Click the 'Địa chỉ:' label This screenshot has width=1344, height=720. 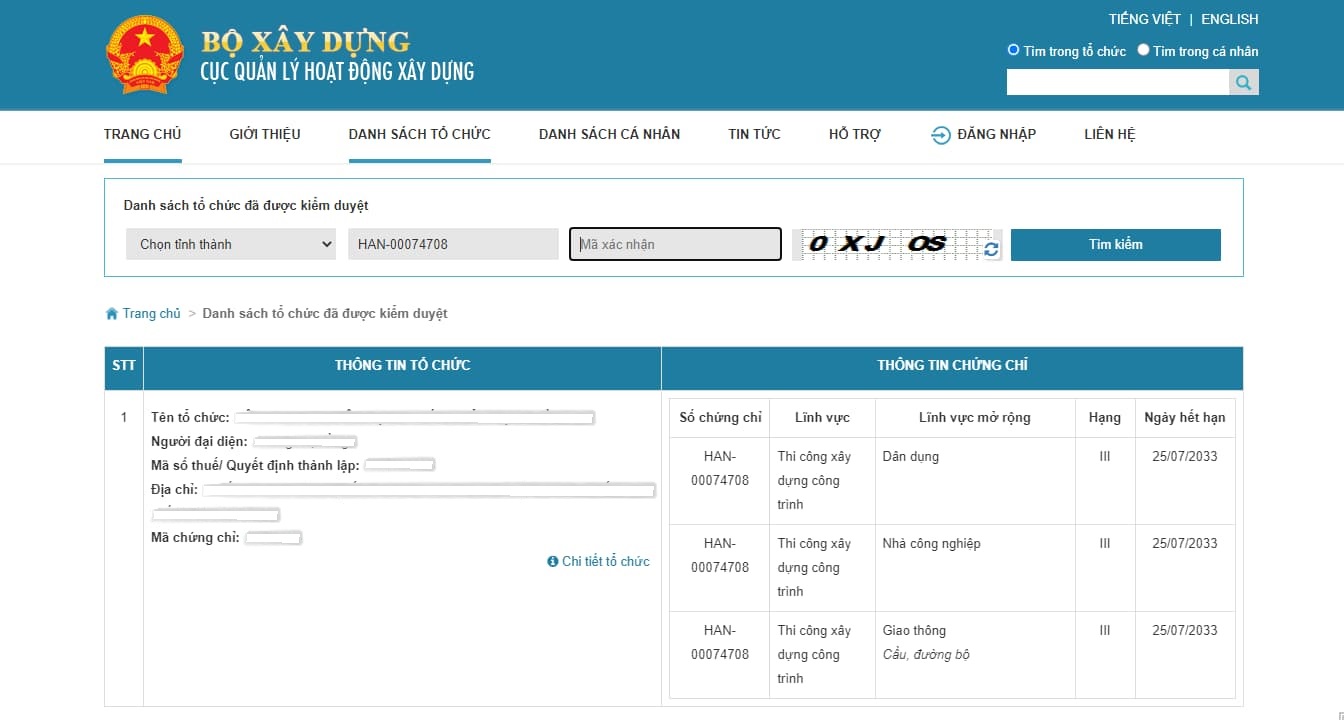coord(175,490)
